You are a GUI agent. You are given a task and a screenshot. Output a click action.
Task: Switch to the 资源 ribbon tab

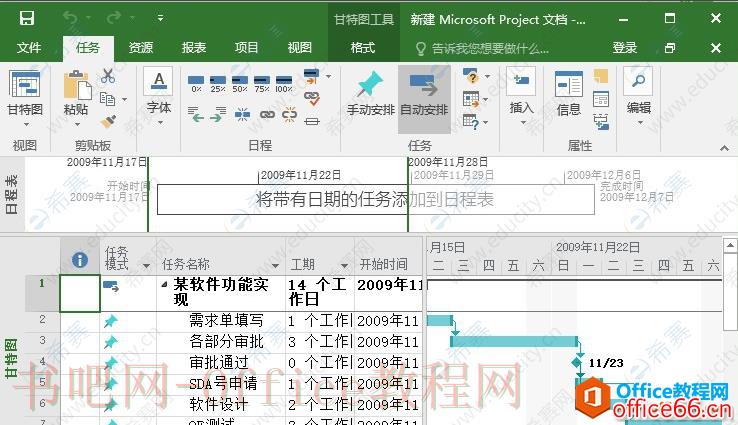141,48
